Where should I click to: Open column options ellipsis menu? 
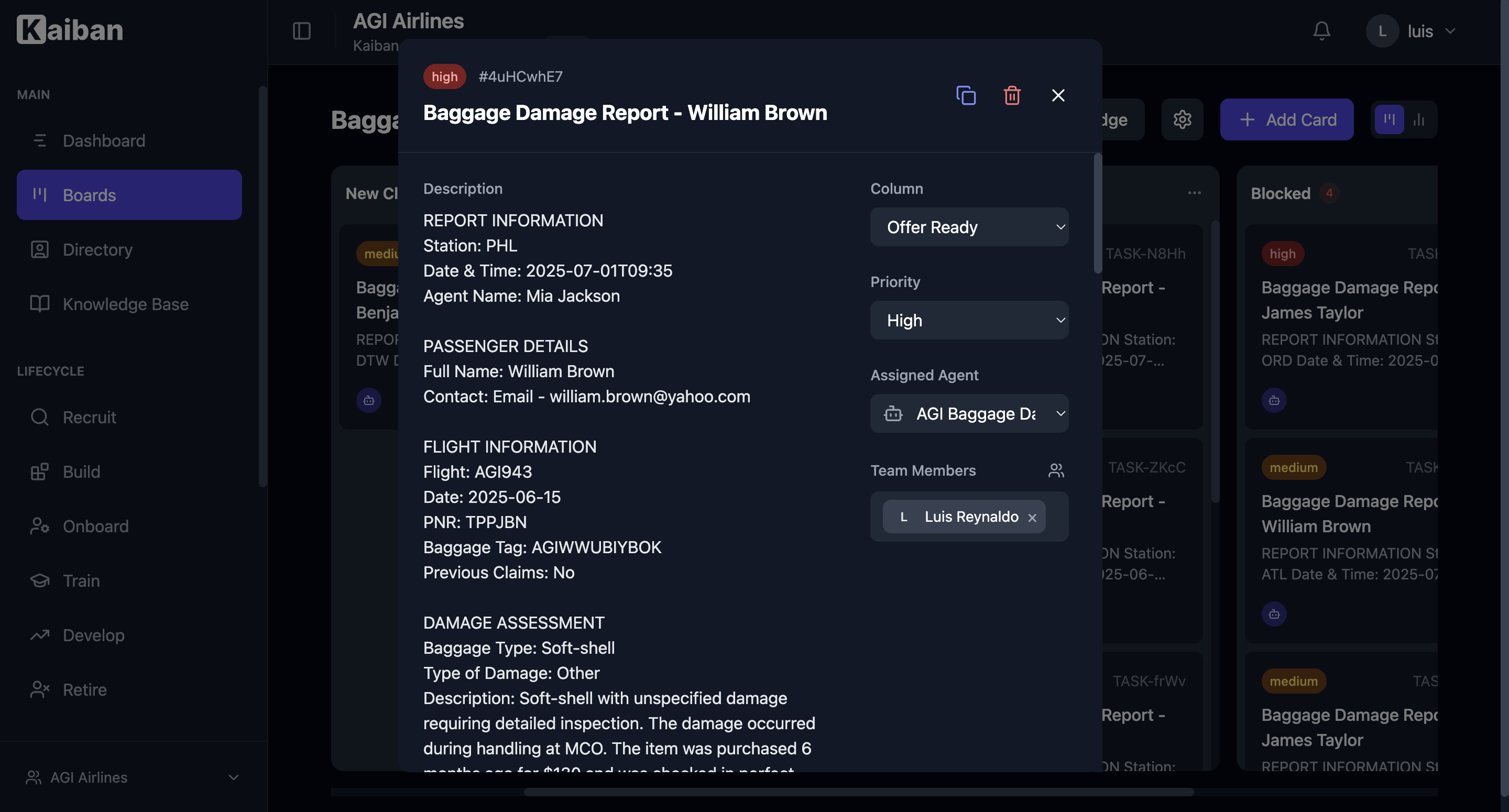pos(1195,193)
